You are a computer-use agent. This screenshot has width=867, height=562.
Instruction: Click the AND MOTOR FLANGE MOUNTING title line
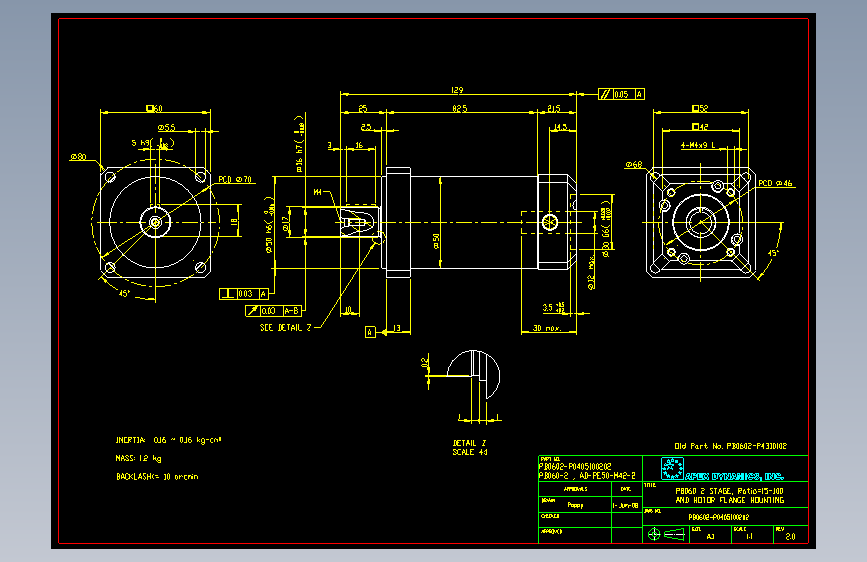(729, 500)
